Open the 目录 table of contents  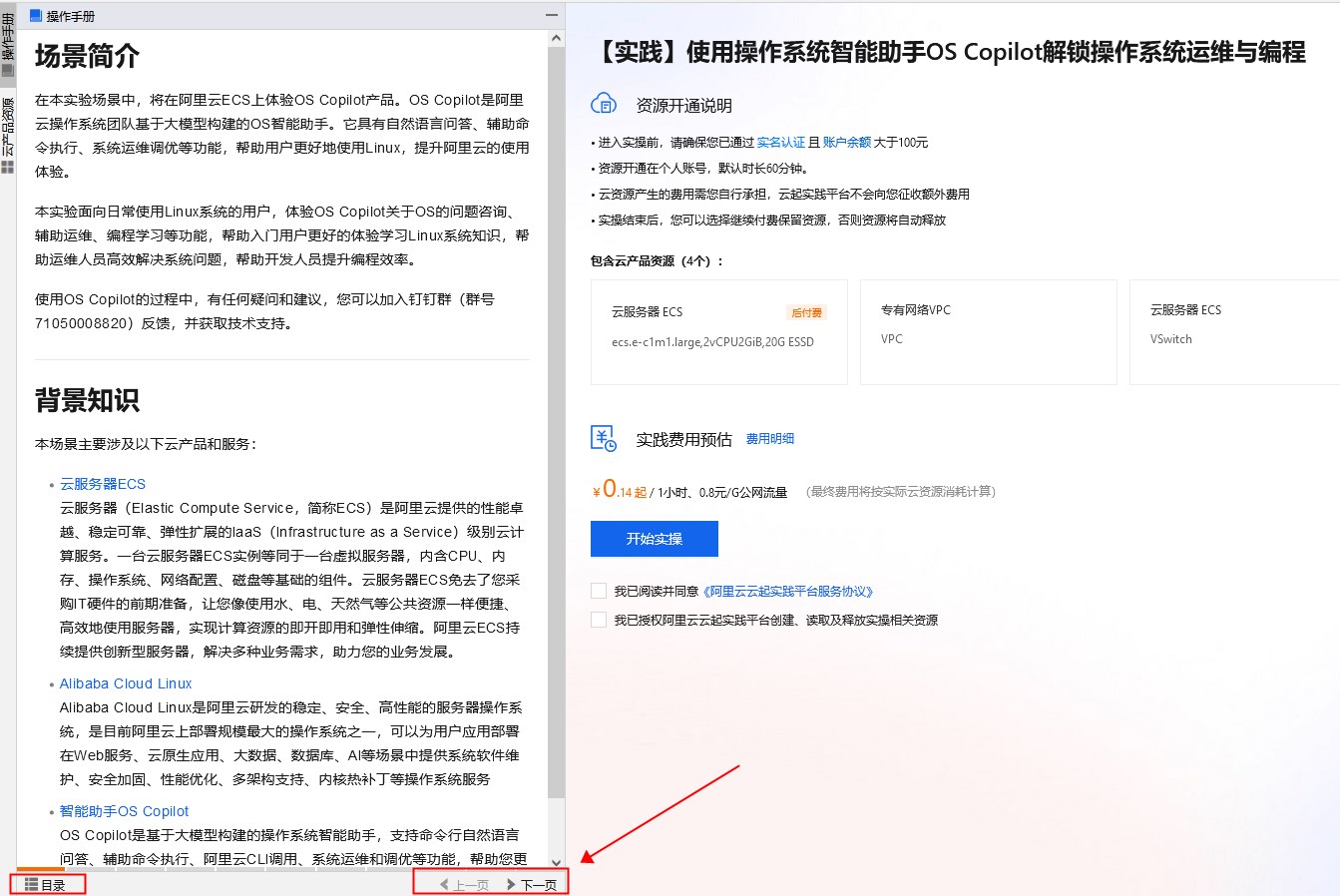46,885
